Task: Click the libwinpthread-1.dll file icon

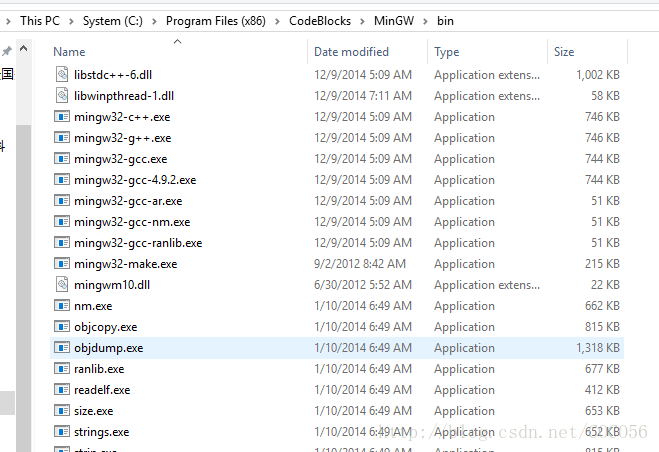Action: (62, 95)
